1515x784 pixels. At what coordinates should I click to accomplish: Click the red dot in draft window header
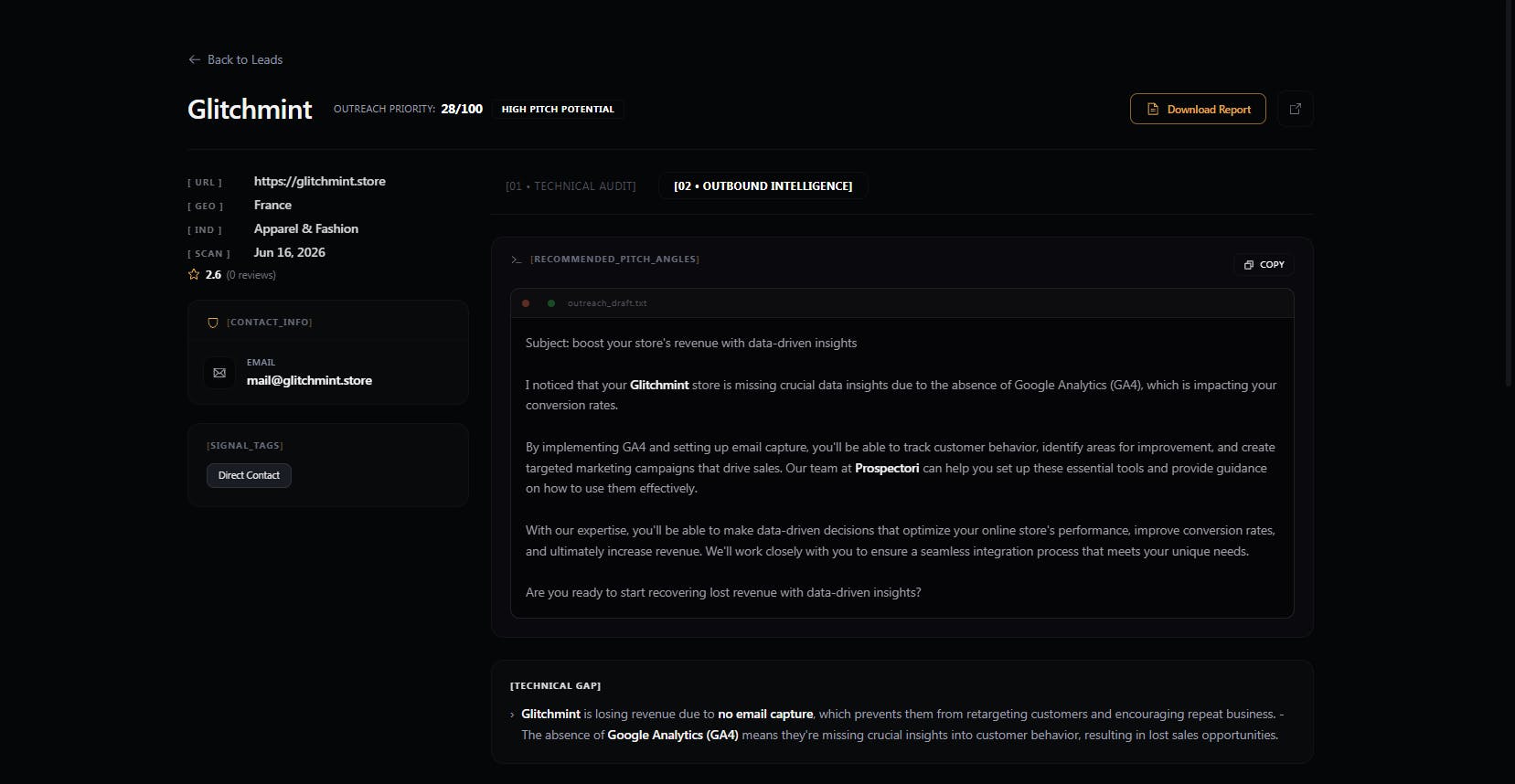(x=526, y=303)
